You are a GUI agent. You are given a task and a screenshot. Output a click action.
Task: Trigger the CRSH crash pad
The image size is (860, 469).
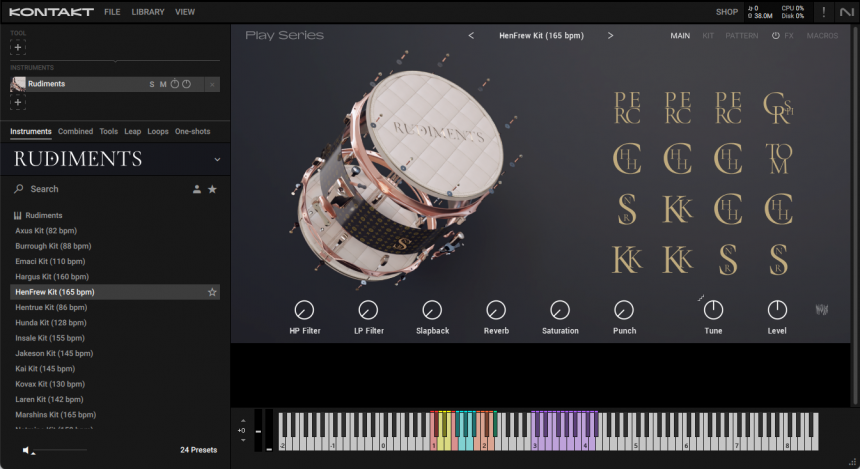pos(778,108)
